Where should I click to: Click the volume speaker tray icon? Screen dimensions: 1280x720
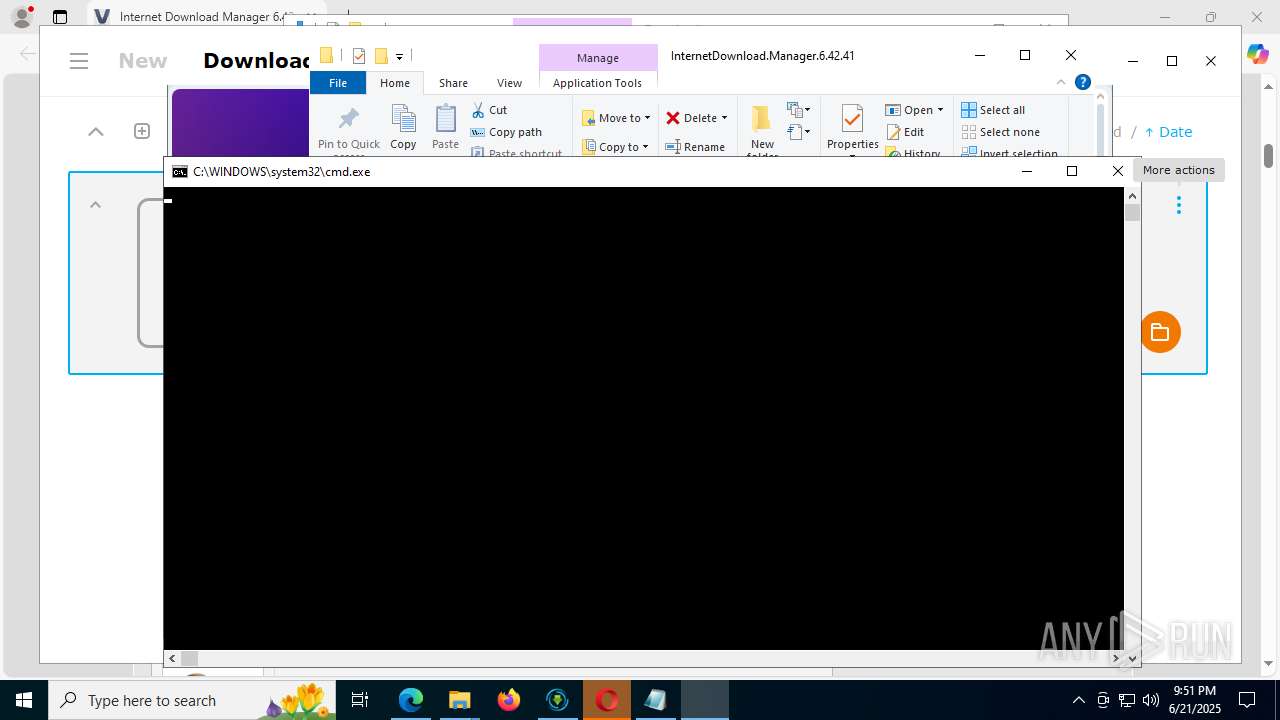point(1151,700)
